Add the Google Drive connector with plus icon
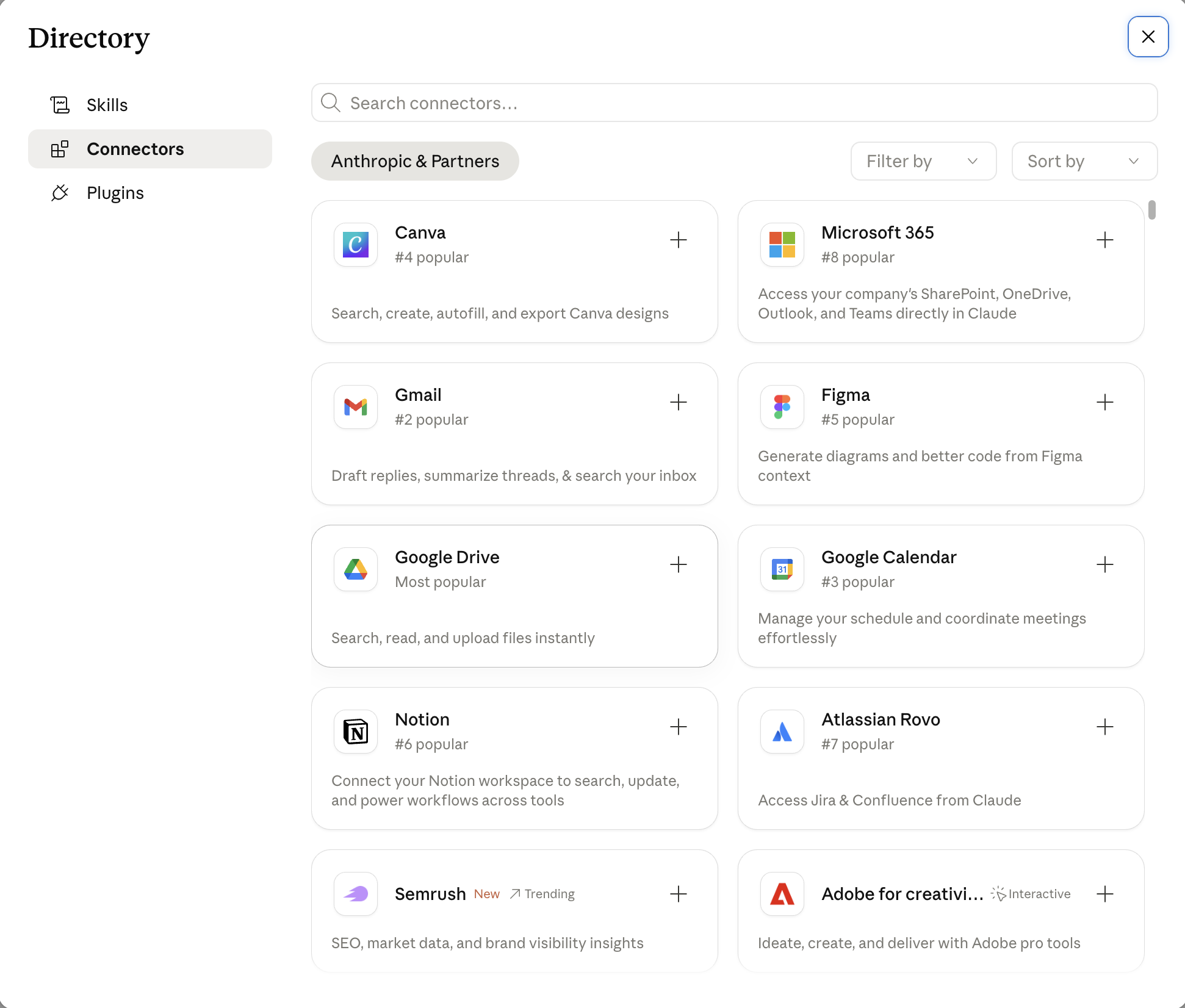Viewport: 1185px width, 1008px height. click(x=678, y=564)
